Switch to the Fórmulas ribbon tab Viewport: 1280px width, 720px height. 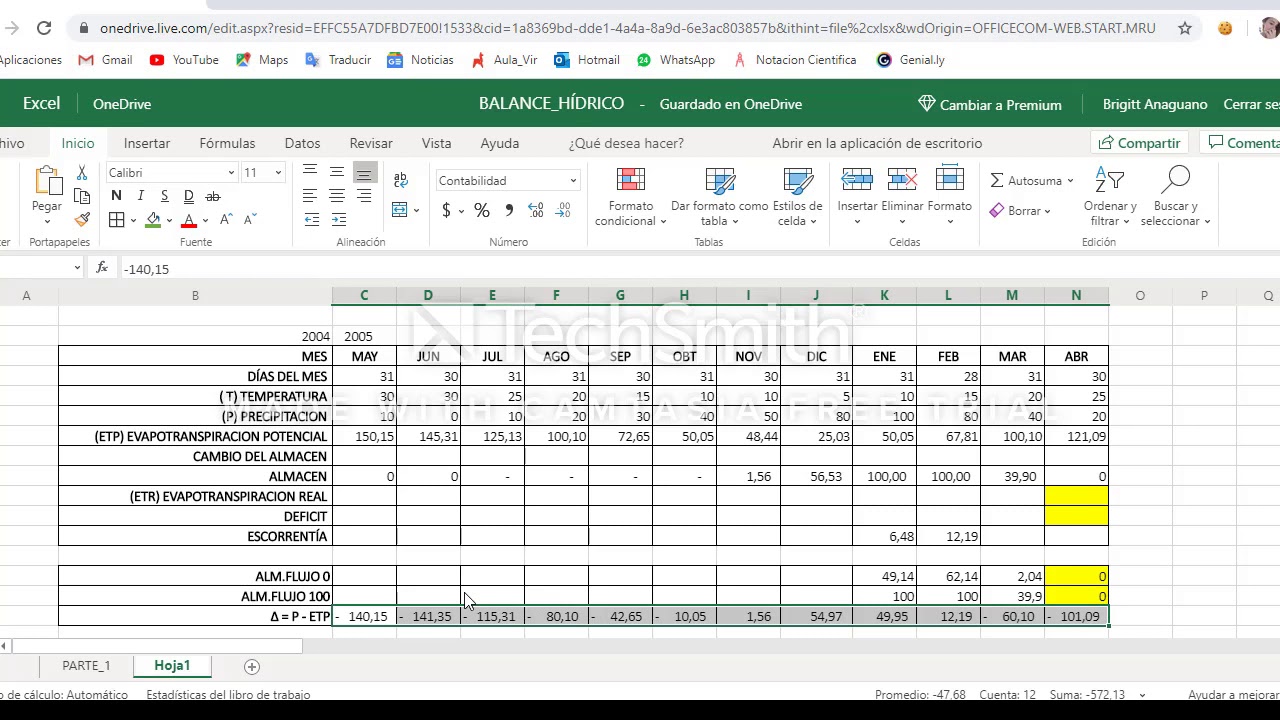pyautogui.click(x=227, y=143)
